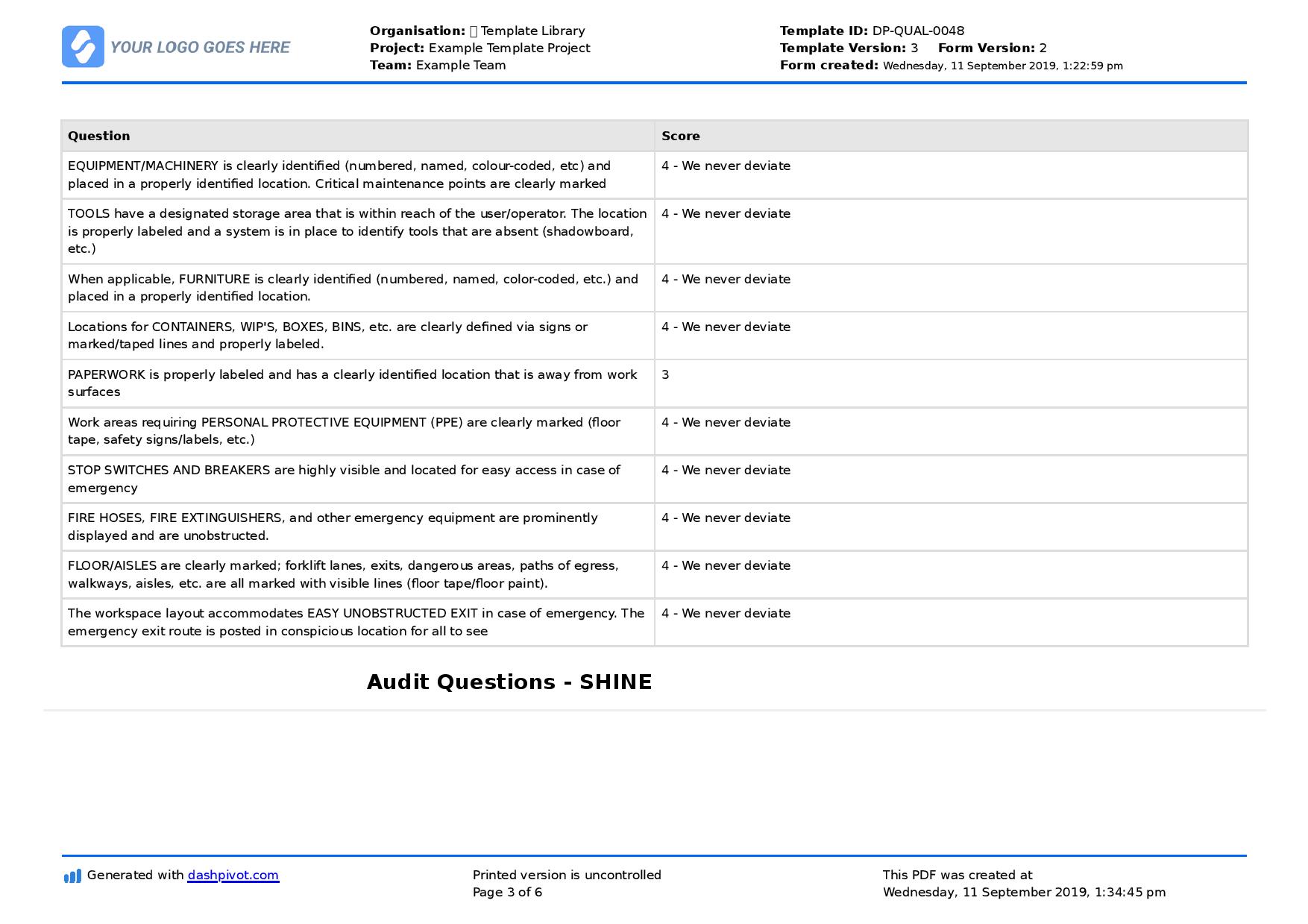Click EASY UNOBSTRUCTED EXIT score cell

951,622
